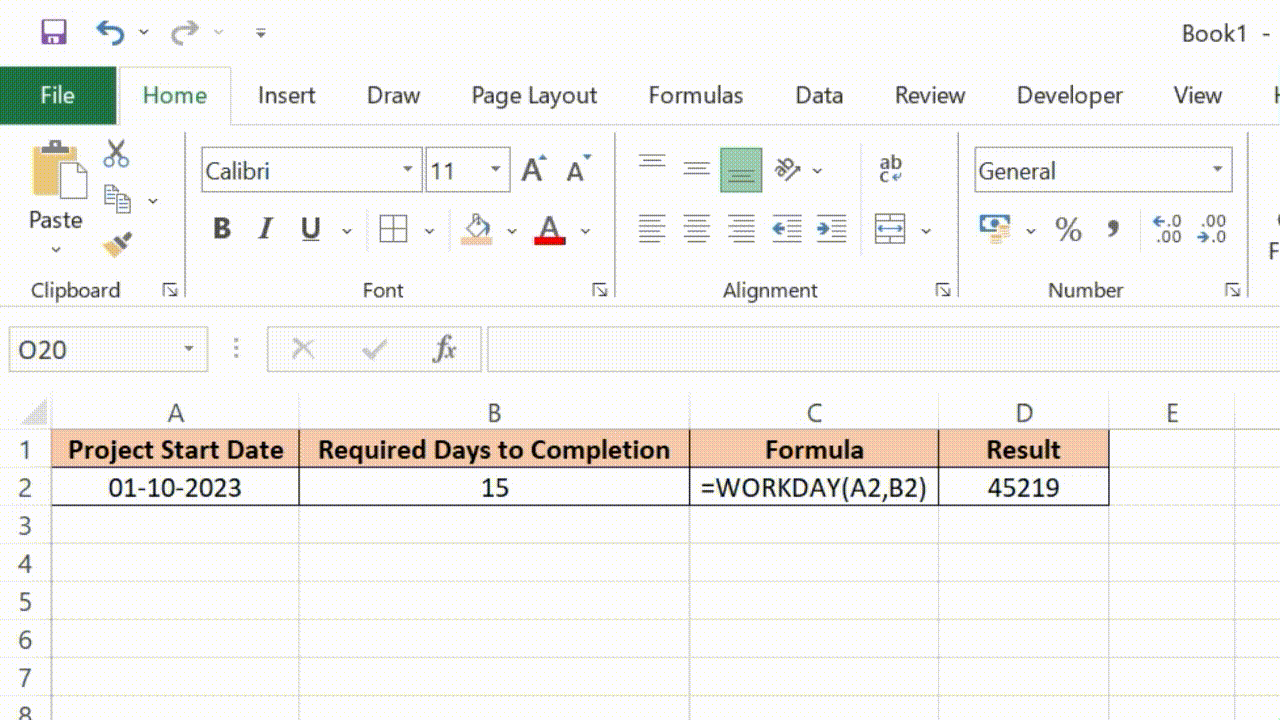Apply a fill color with paint bucket icon

click(x=477, y=229)
